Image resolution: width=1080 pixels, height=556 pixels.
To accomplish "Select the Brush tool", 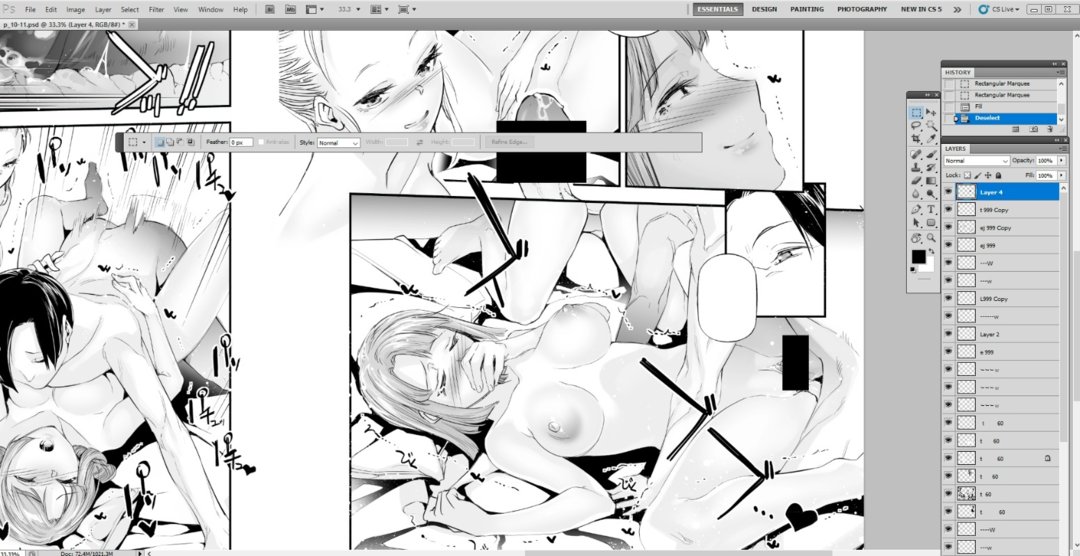I will (x=931, y=154).
